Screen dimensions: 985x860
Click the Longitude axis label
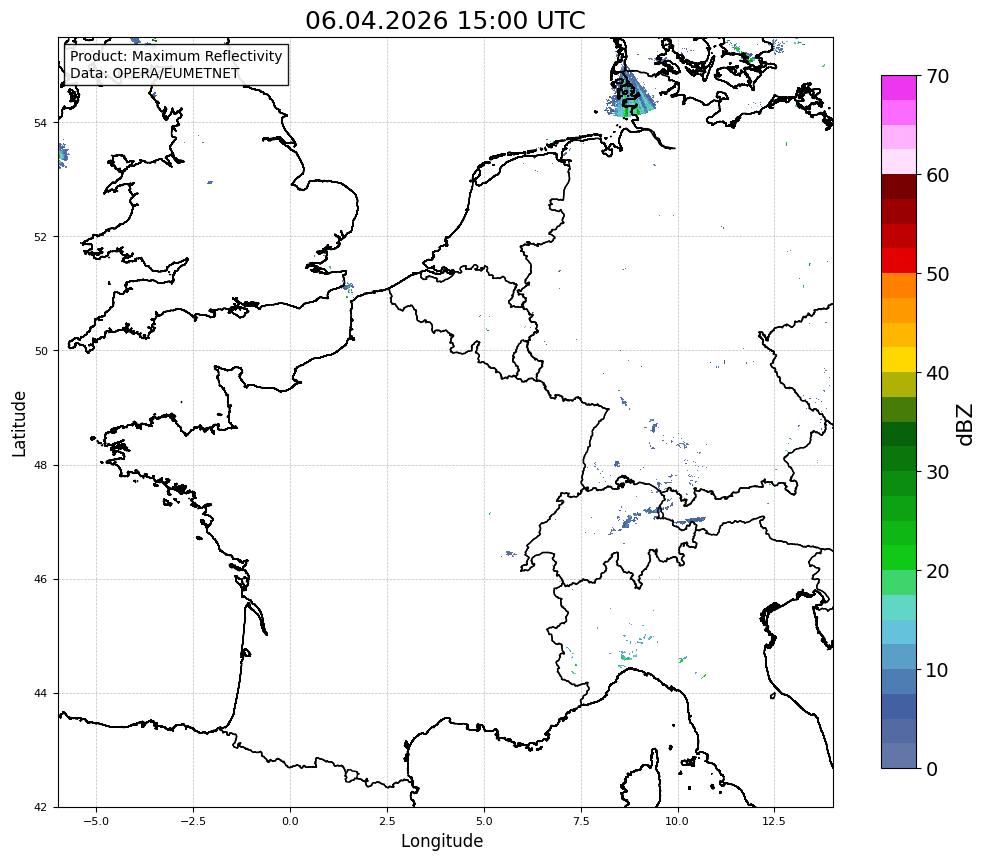442,841
